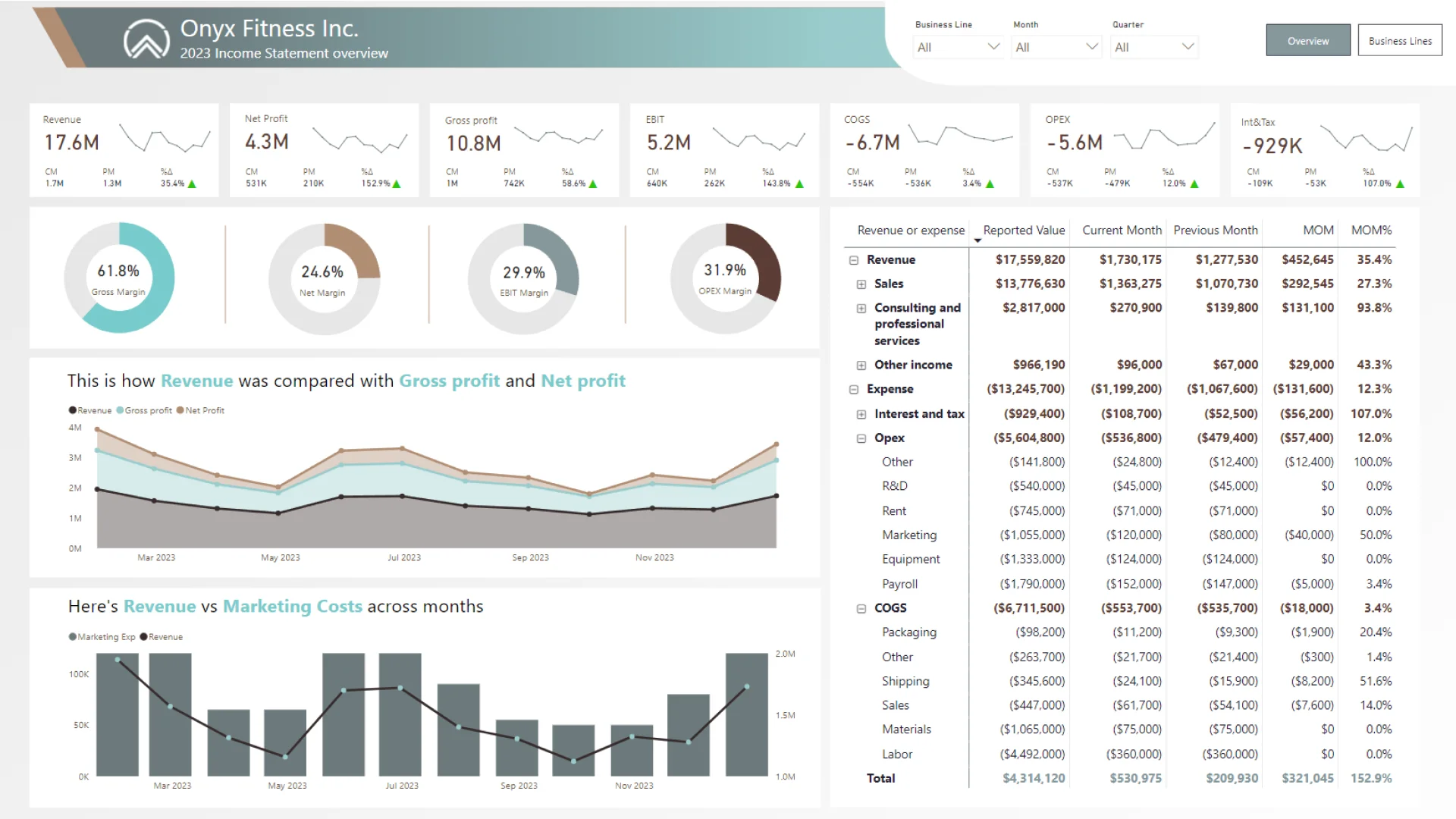Select the Labor row label
Image resolution: width=1456 pixels, height=819 pixels.
897,755
